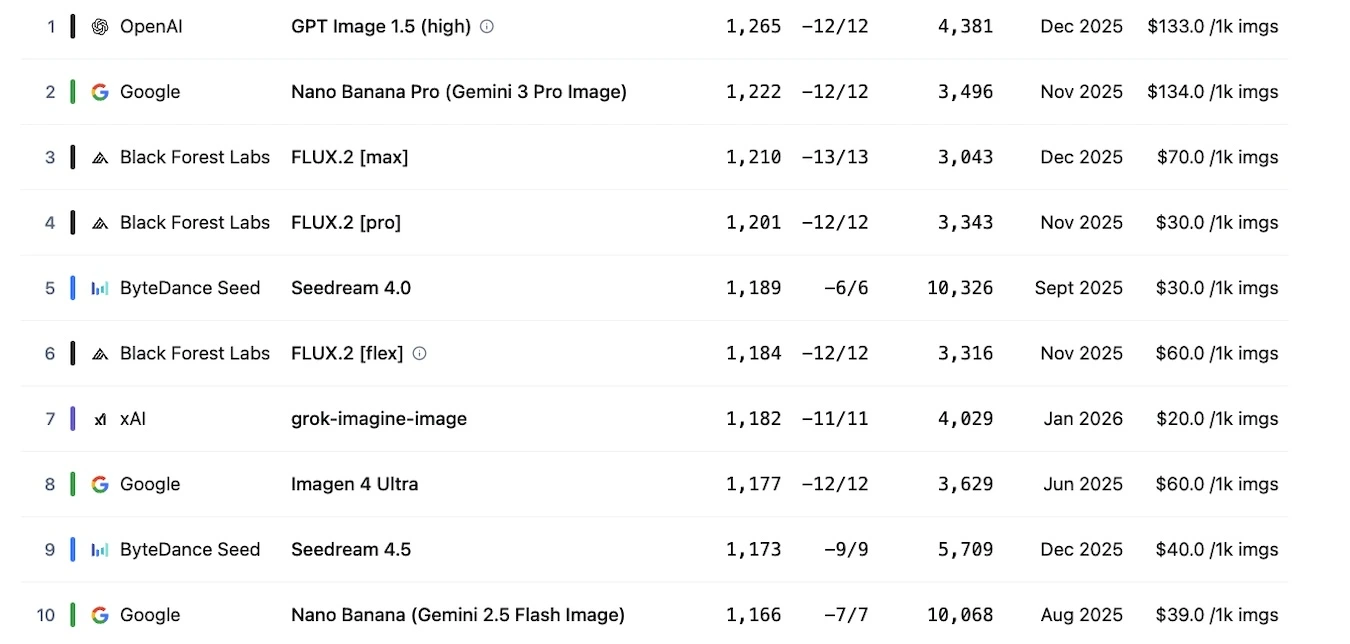This screenshot has height=644, width=1350.
Task: Click the ByteDance Seed logo in the Seedream 4.5 row
Action: pyautogui.click(x=99, y=550)
